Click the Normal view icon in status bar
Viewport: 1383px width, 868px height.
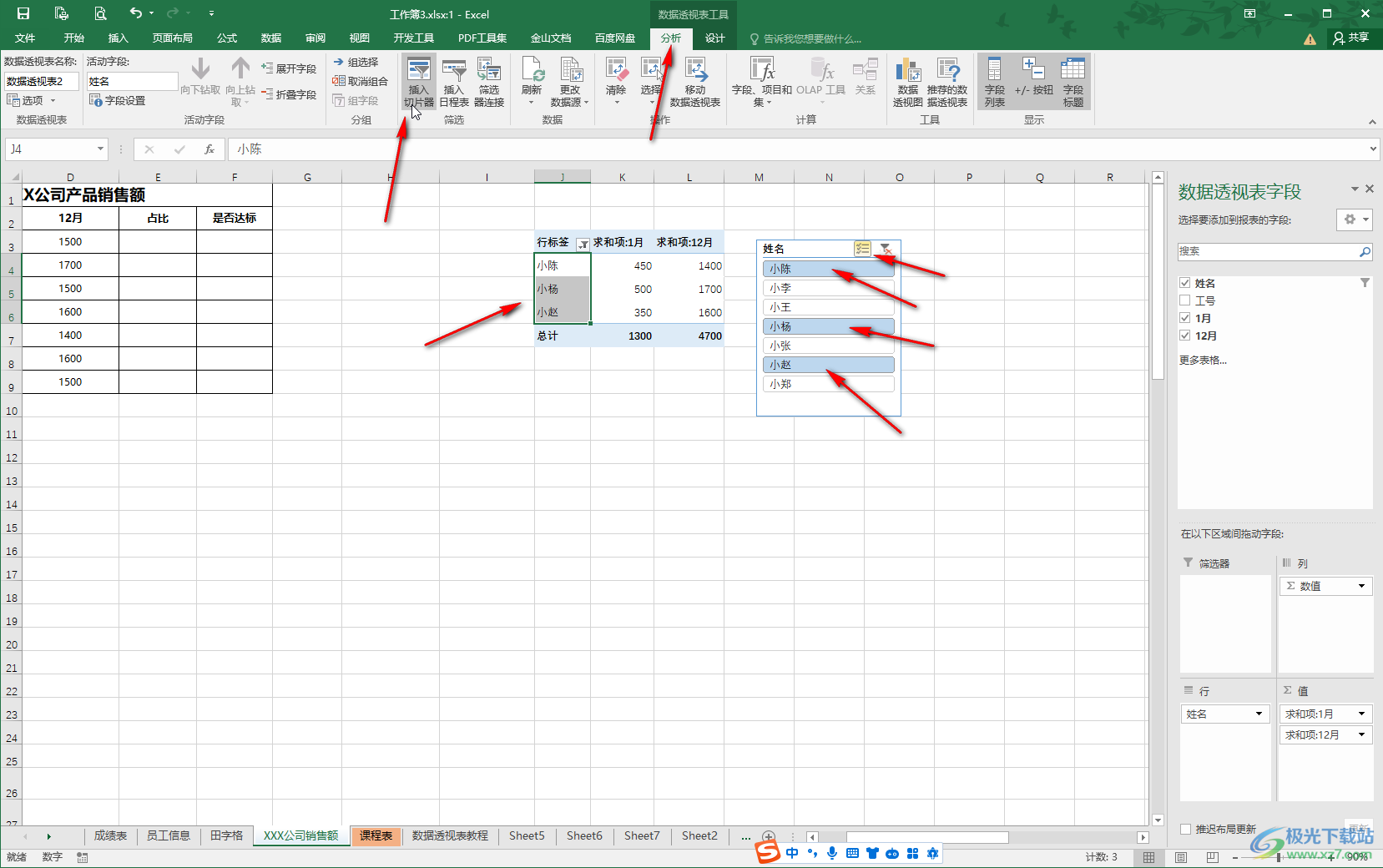coord(1149,857)
